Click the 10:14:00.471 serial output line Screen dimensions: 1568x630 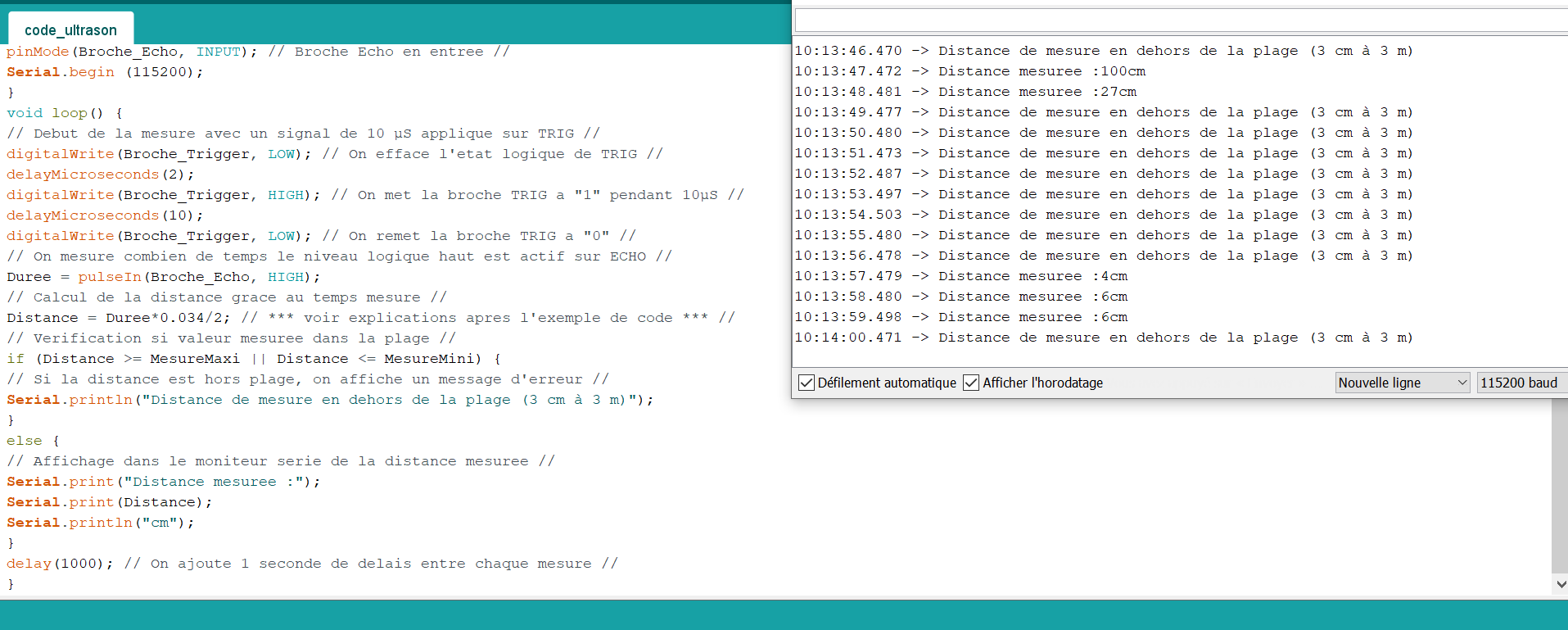coord(1103,338)
